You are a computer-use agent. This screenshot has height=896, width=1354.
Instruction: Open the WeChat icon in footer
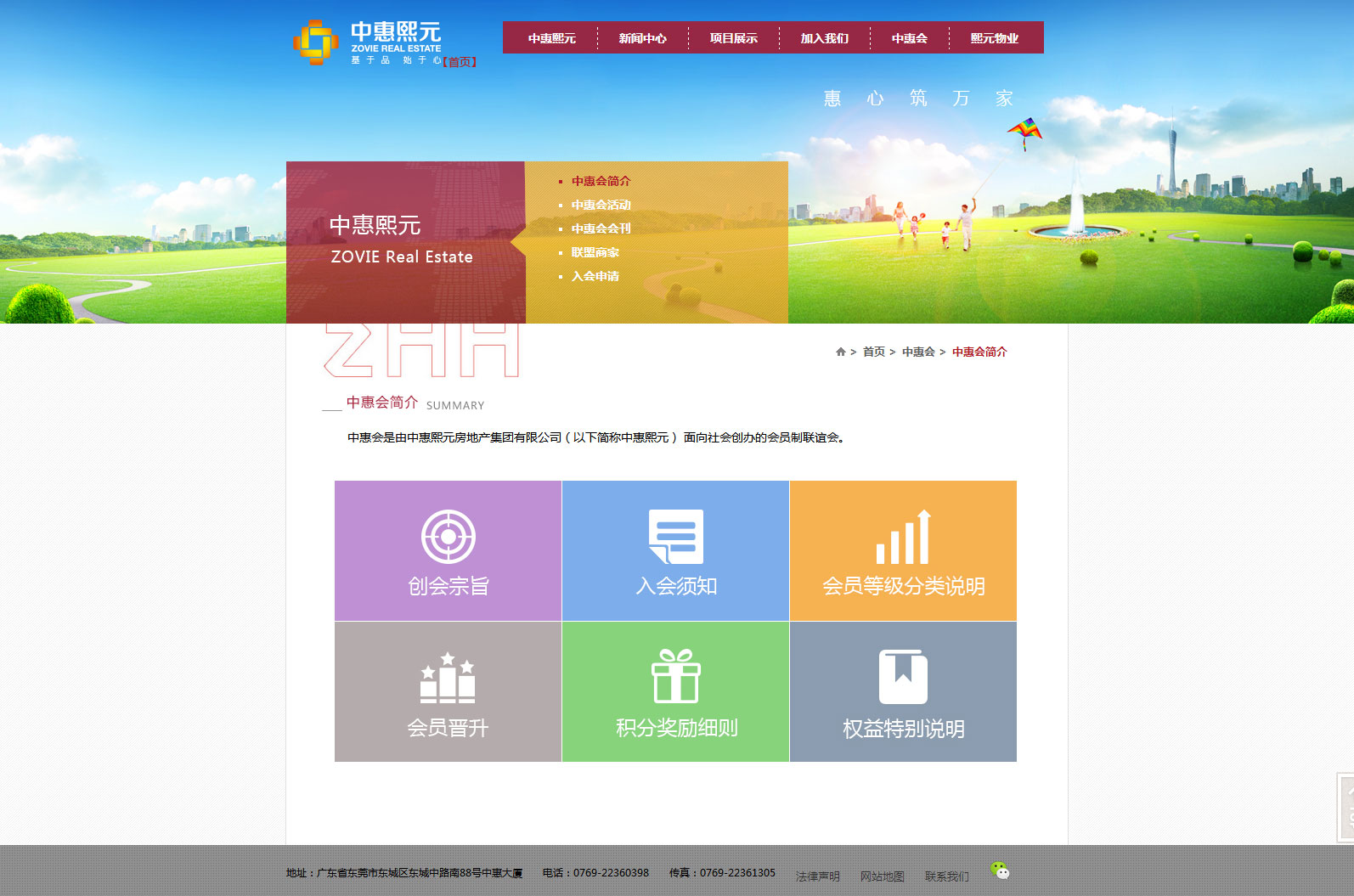1000,871
